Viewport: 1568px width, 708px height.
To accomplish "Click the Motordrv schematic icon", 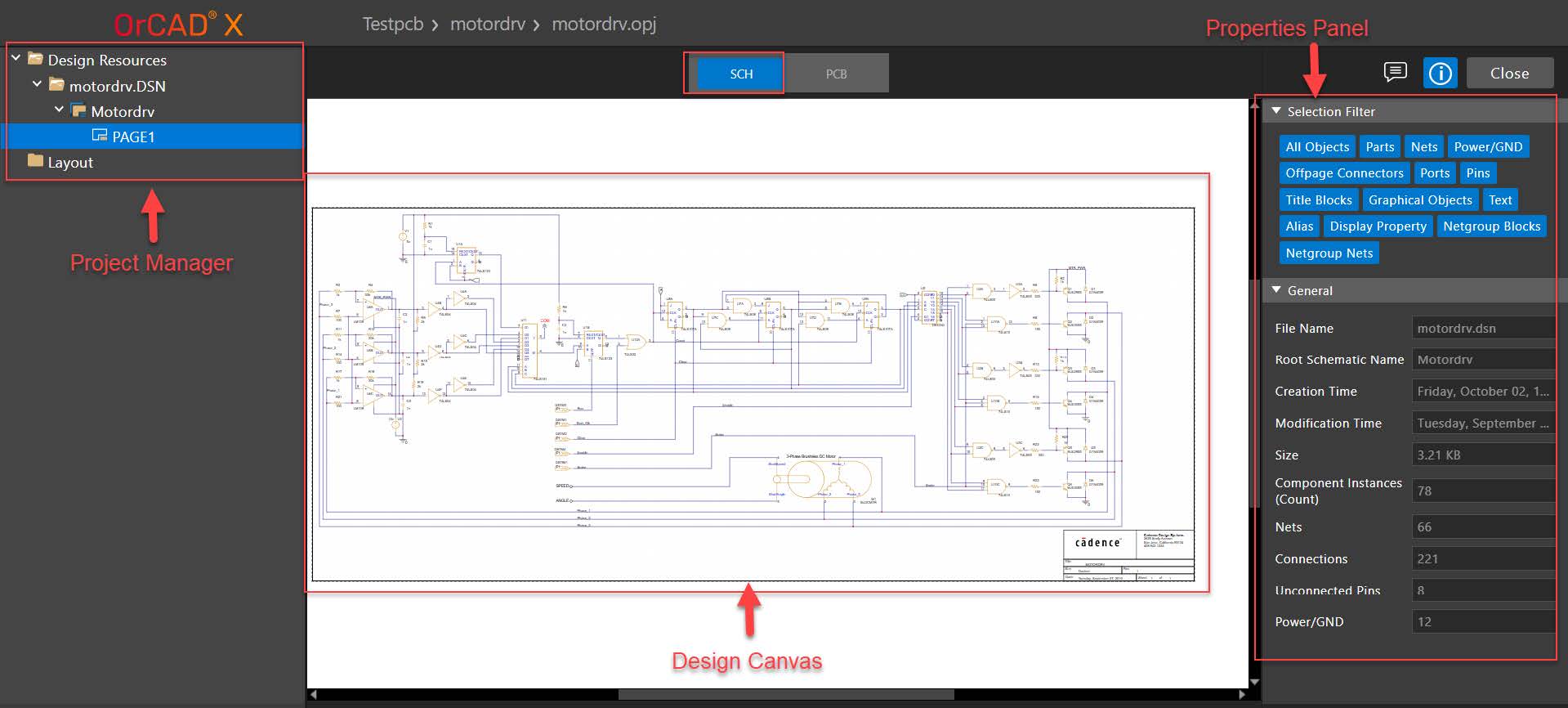I will (78, 110).
